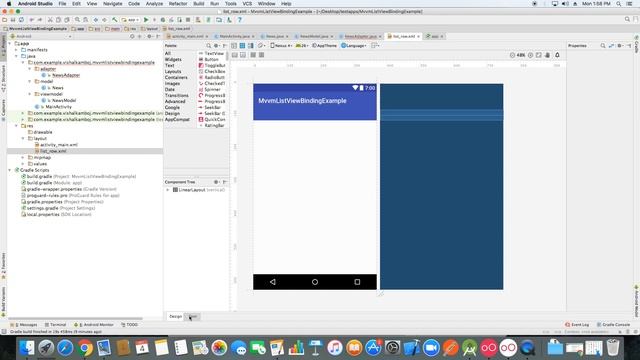Select TextView widget in Palette
Viewport: 640px width, 360px height.
tap(211, 53)
